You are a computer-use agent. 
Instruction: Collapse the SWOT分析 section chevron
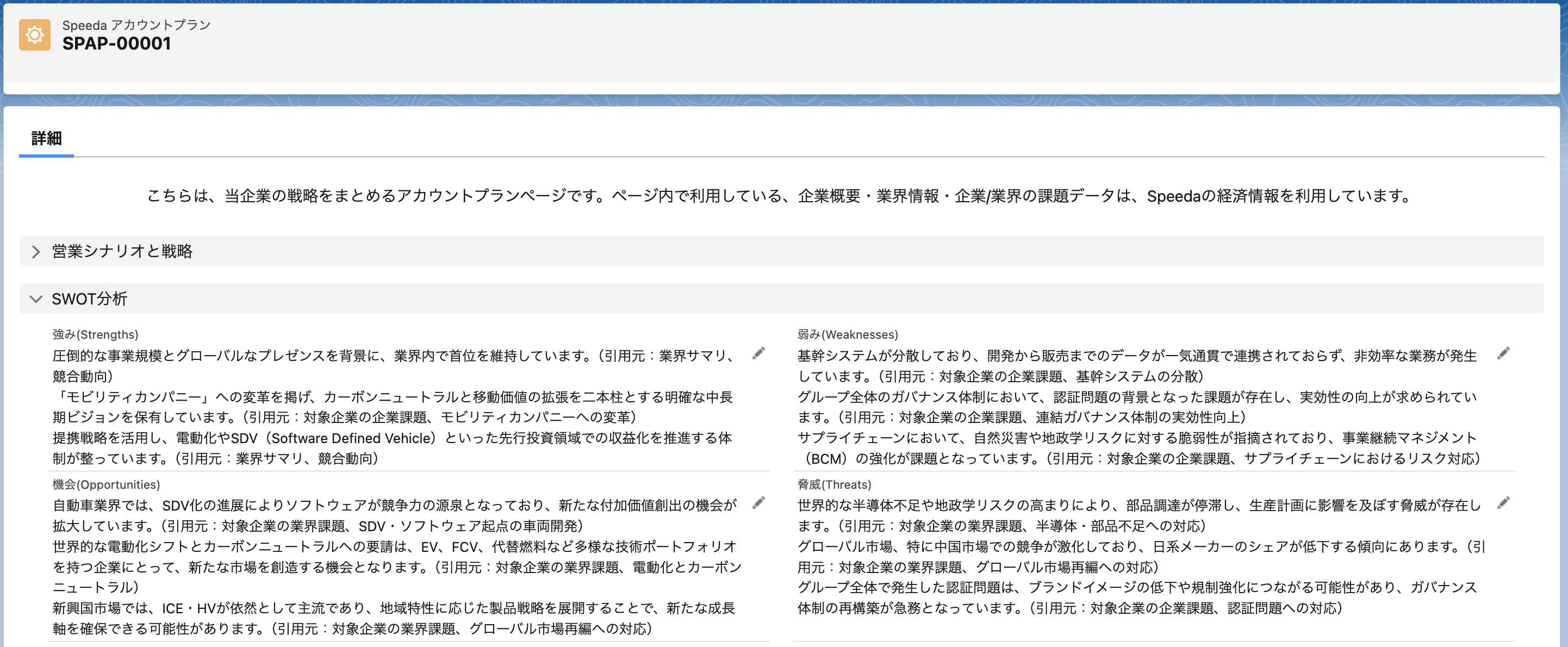36,299
